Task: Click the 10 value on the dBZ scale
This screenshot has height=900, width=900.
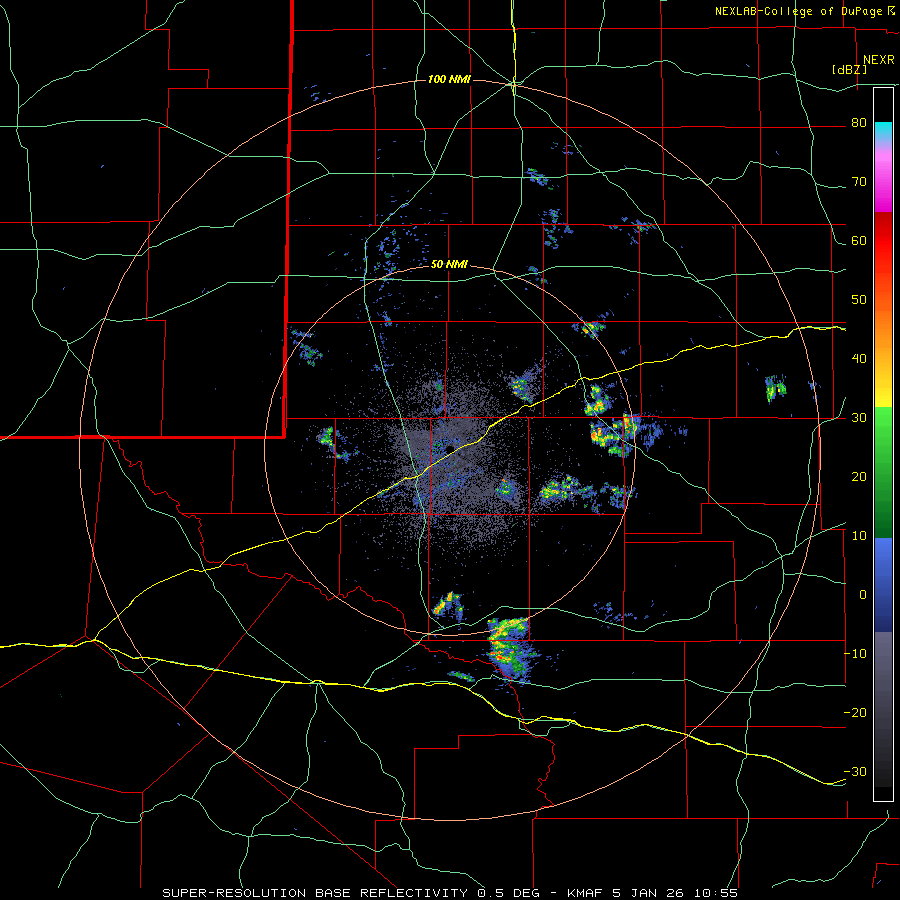Action: click(x=859, y=536)
